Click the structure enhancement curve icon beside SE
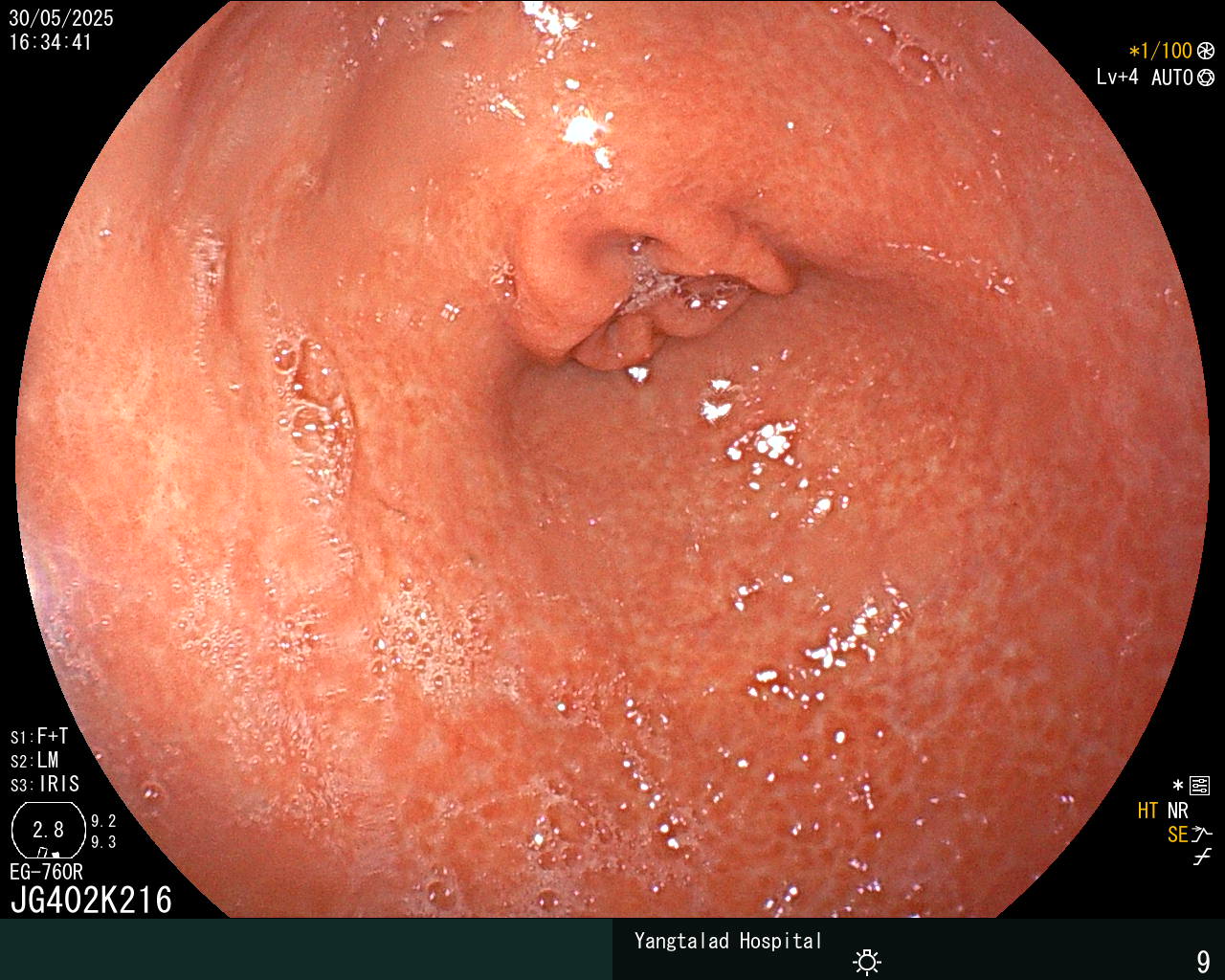Screen dimensions: 1225x980 [x=1202, y=835]
